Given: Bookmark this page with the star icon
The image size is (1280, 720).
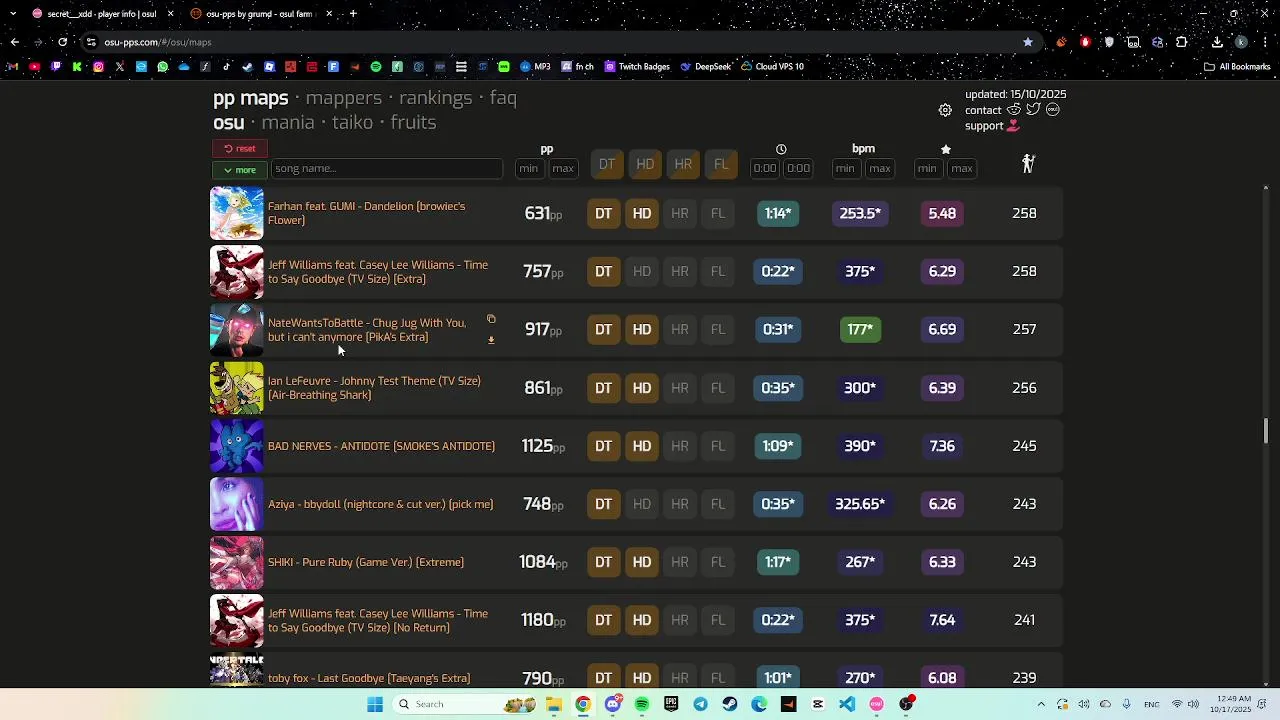Looking at the screenshot, I should (1028, 42).
